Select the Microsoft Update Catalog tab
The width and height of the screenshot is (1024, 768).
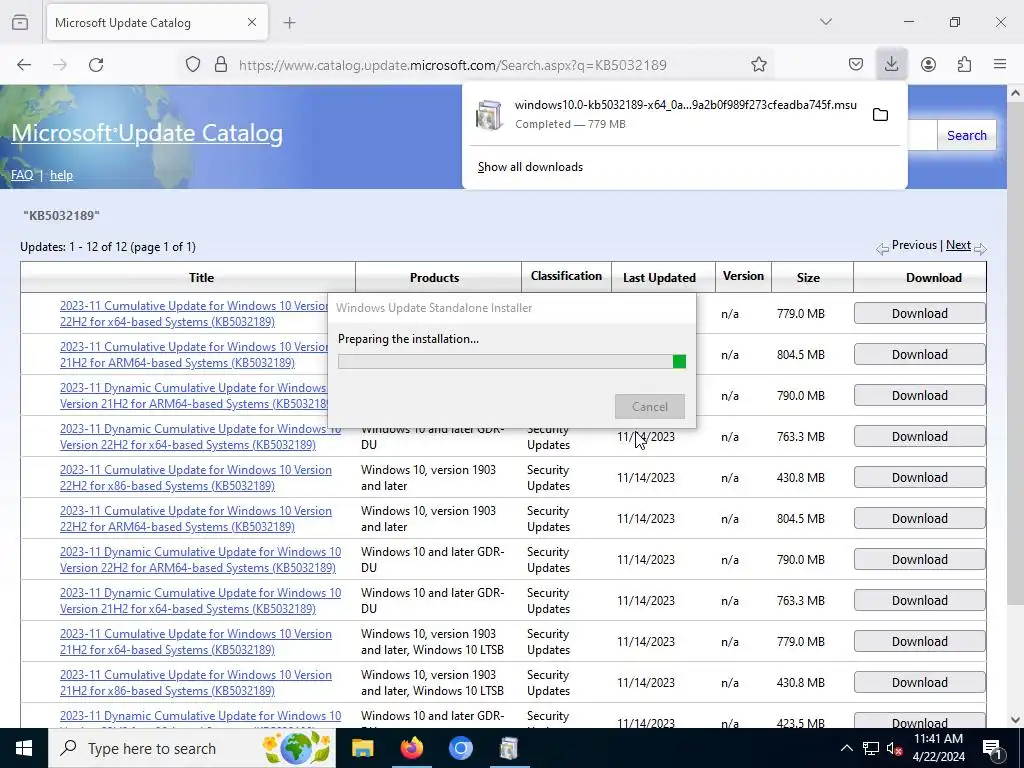[157, 23]
